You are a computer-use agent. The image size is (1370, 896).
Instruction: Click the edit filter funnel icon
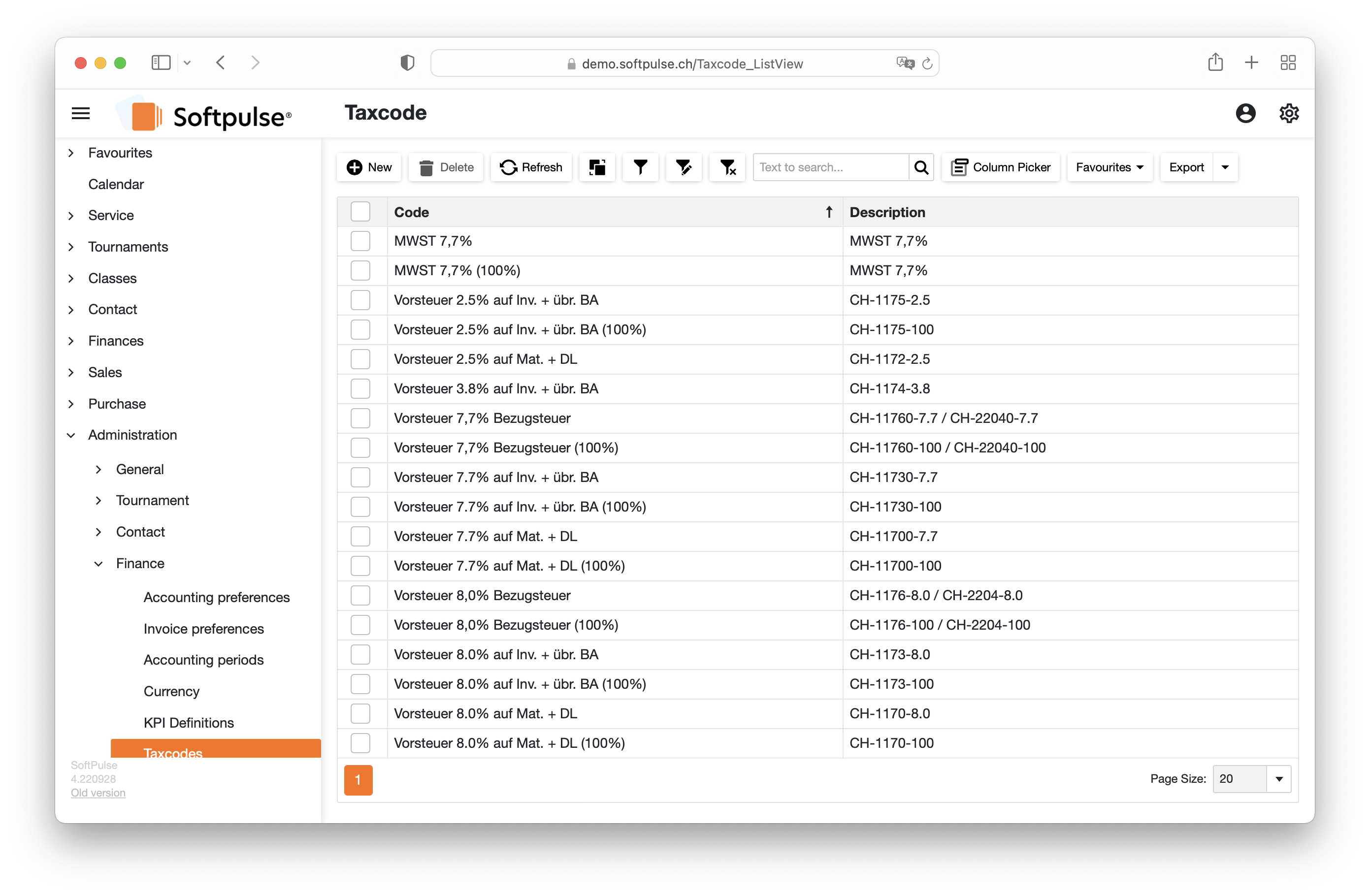pos(683,167)
